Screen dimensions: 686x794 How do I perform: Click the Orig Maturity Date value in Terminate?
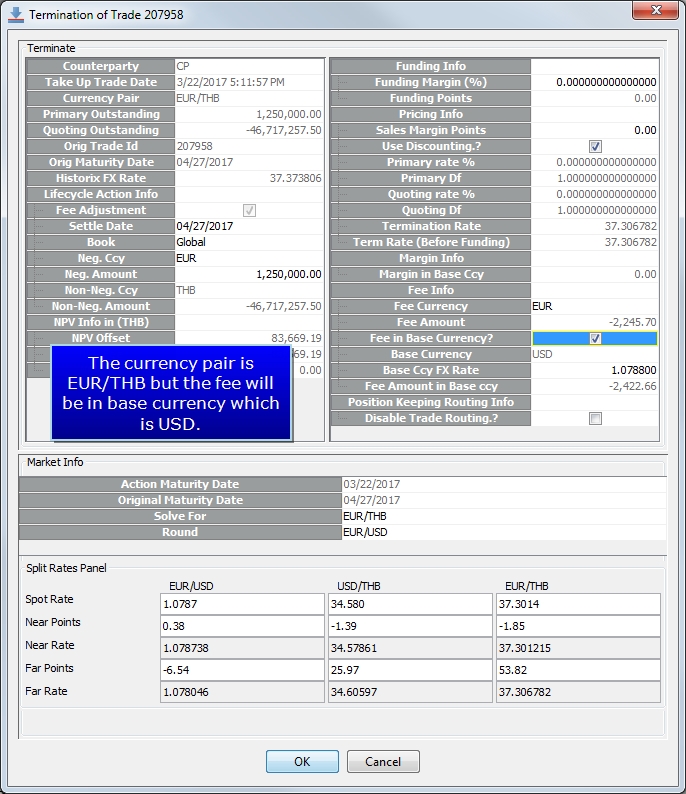tap(249, 162)
